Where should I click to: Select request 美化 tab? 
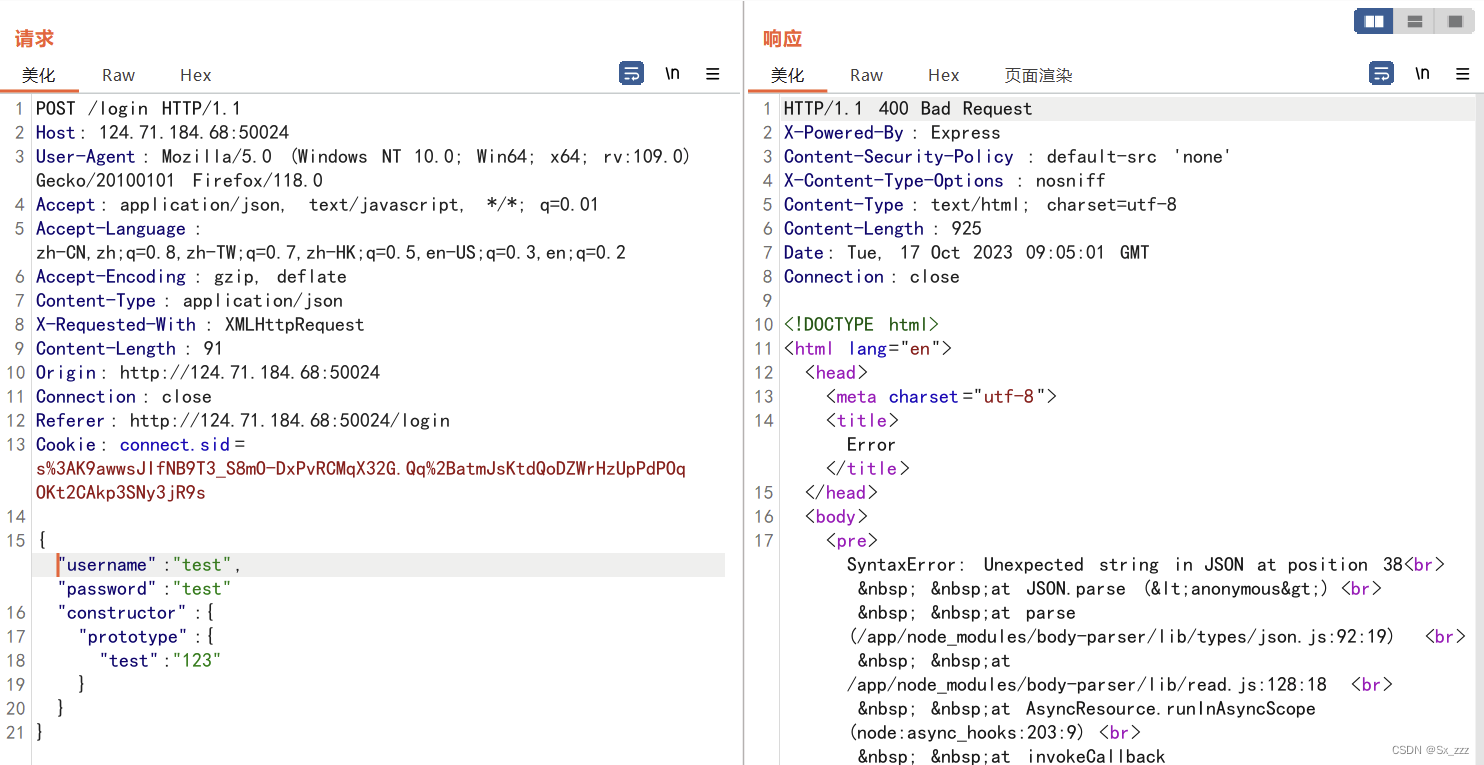(x=39, y=75)
